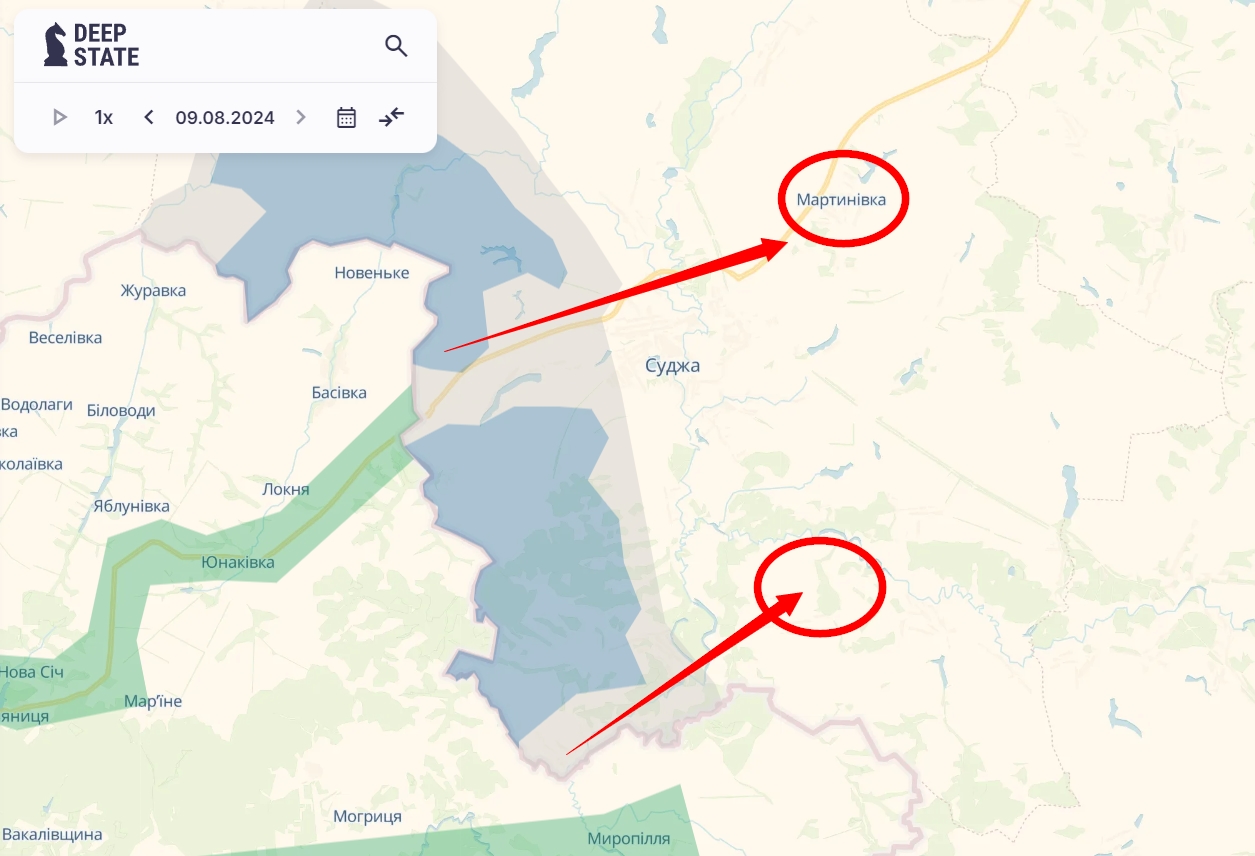
Task: Click the DeepState knight logo
Action: tap(56, 45)
